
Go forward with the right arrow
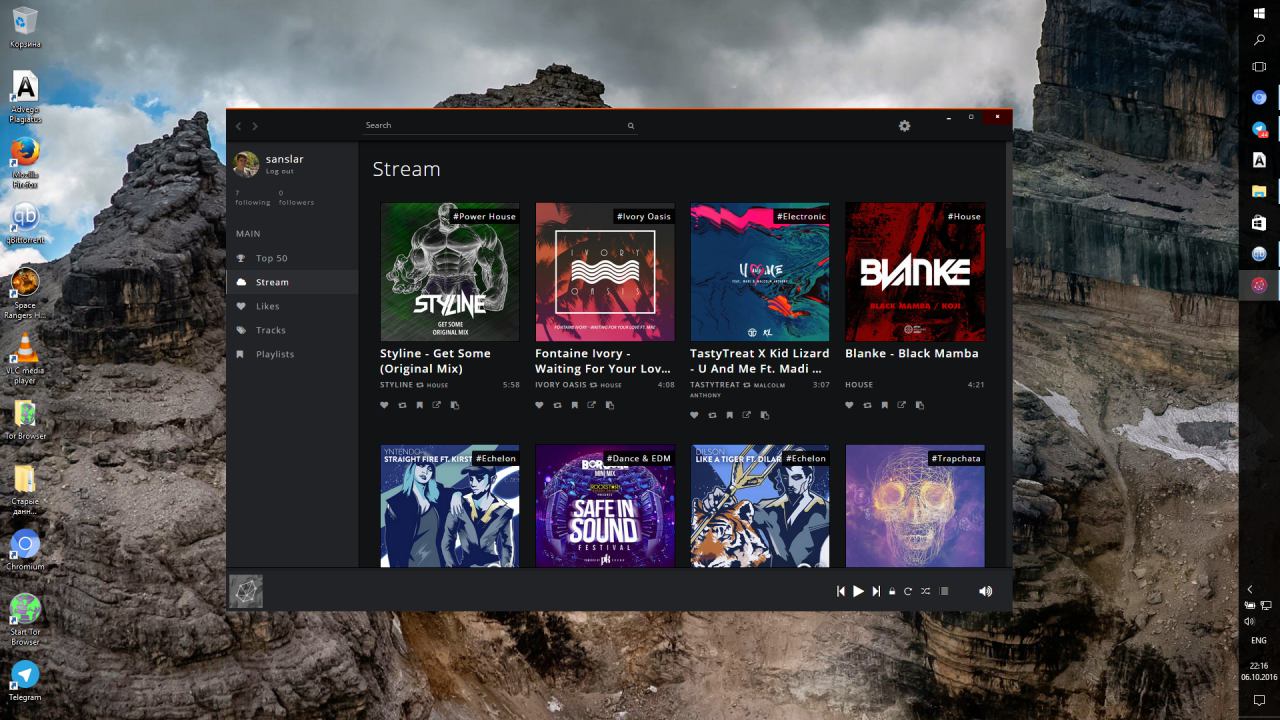coord(255,126)
